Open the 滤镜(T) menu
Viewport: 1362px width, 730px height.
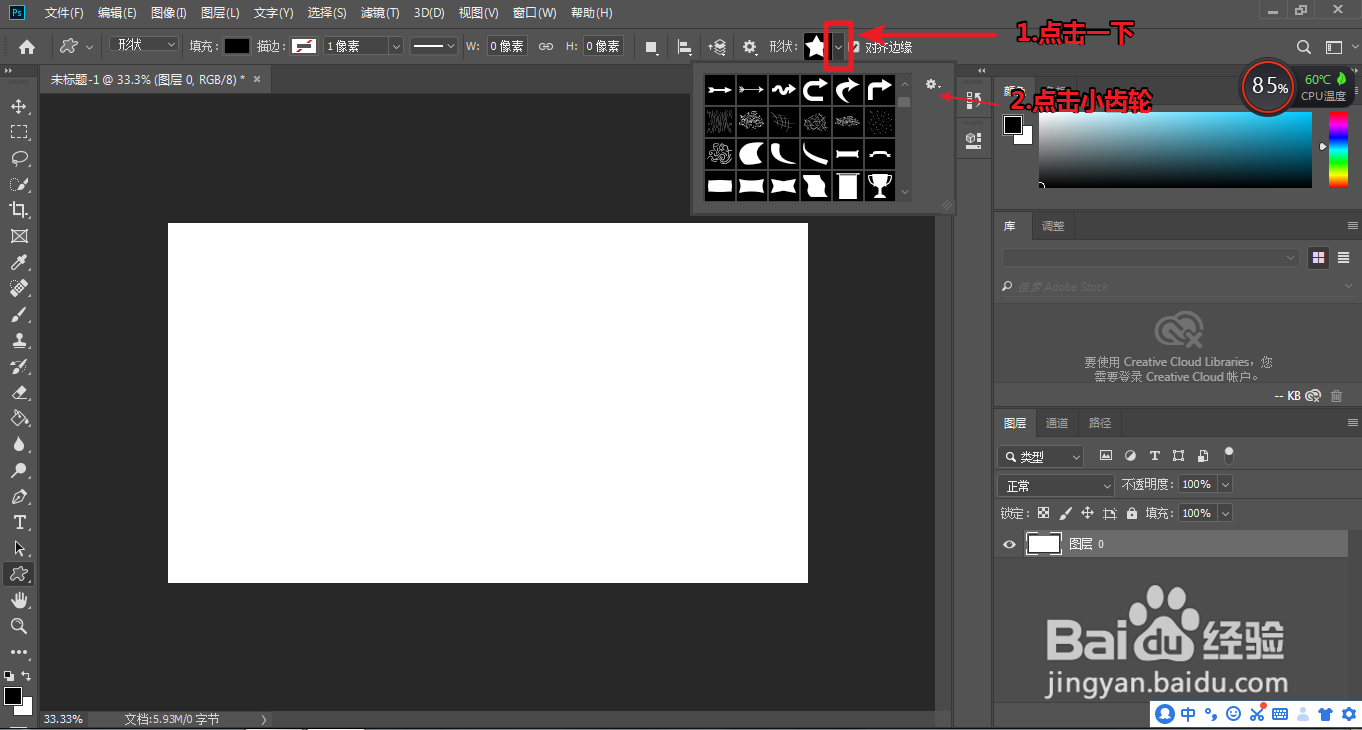[x=380, y=13]
